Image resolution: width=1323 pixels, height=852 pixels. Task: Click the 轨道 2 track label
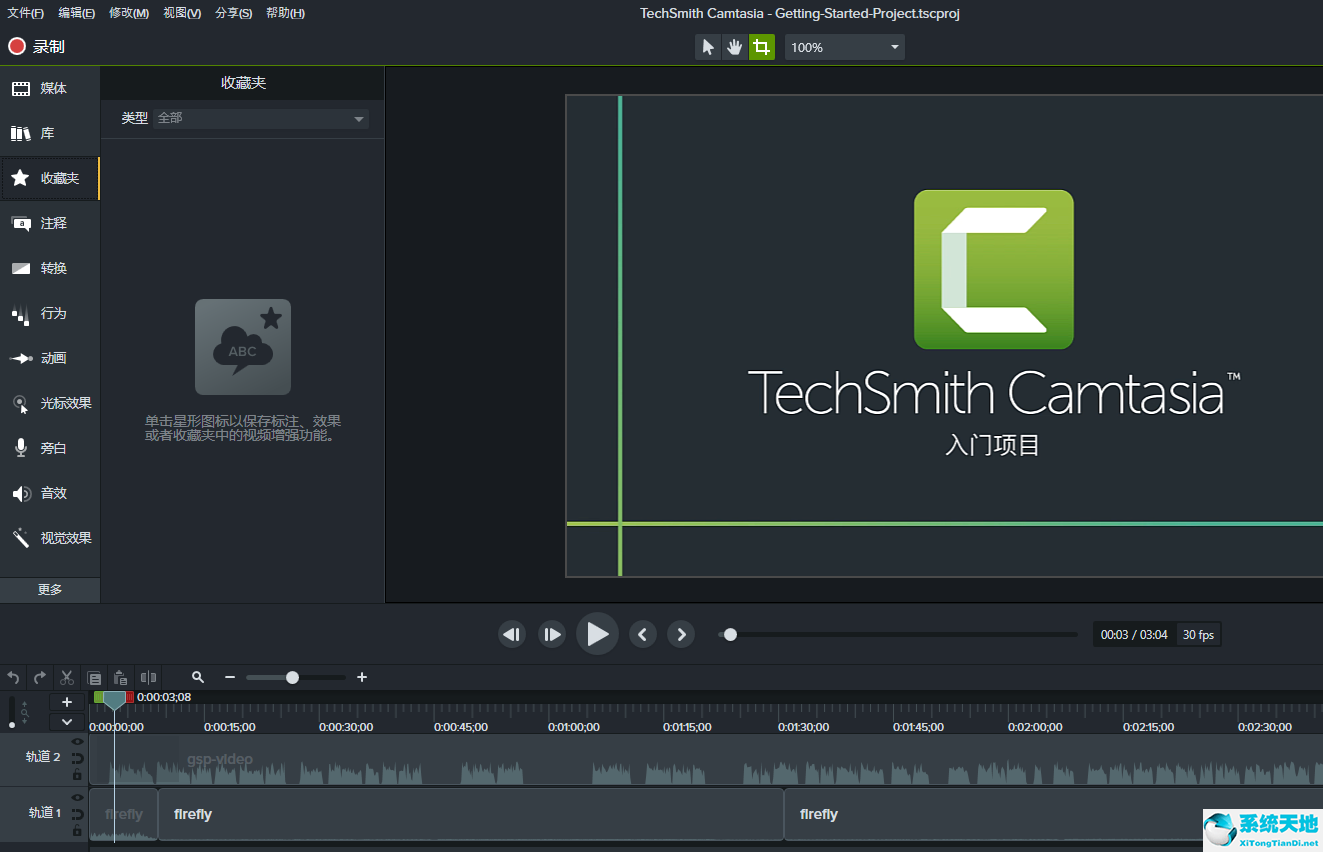coord(43,757)
